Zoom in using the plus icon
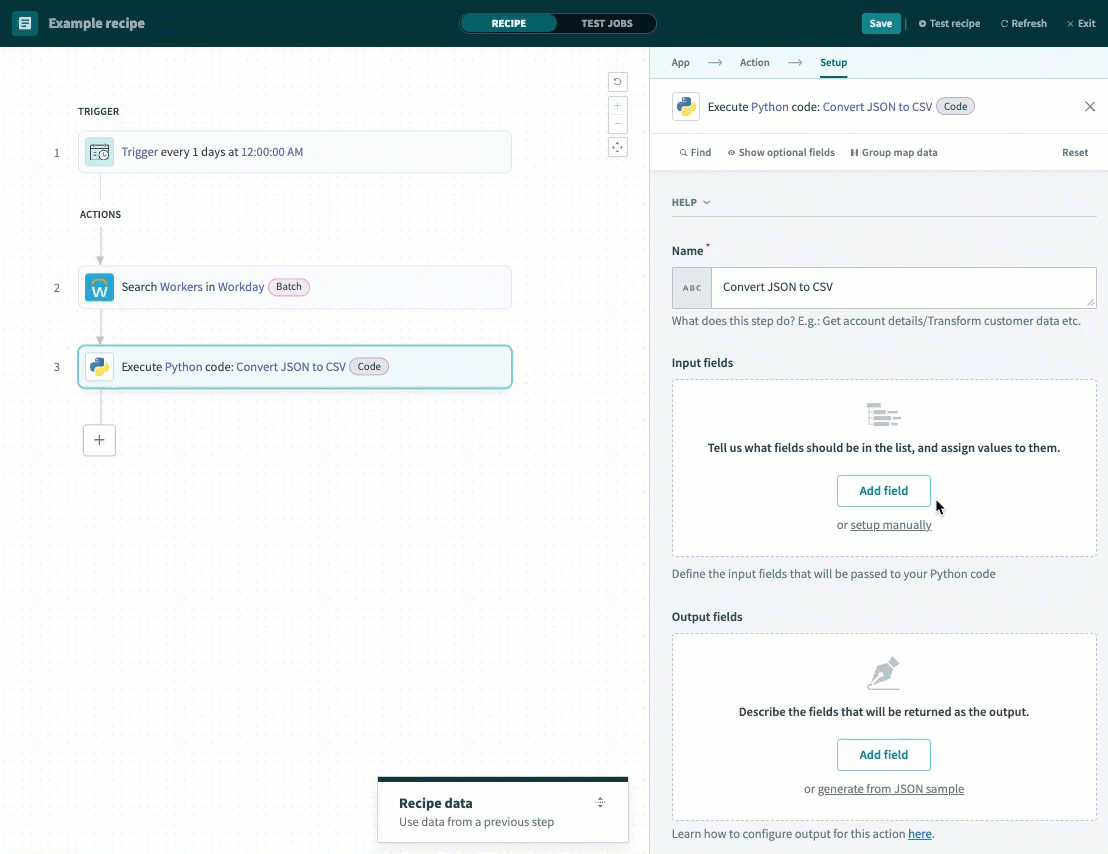Image resolution: width=1108 pixels, height=854 pixels. [618, 105]
